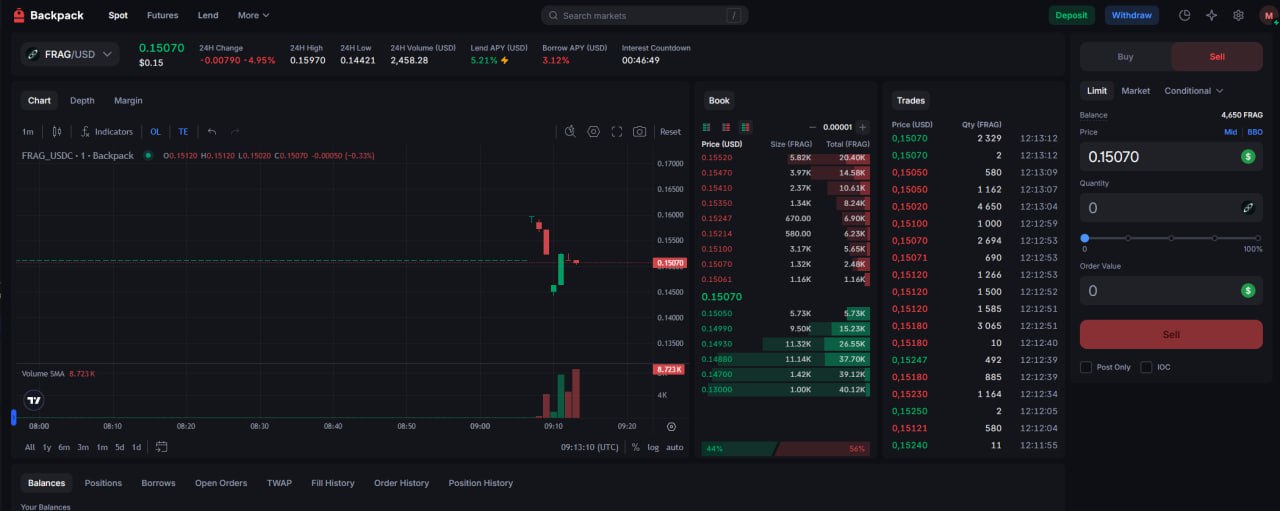Click the dollar icon in Order Value field

[x=1248, y=290]
